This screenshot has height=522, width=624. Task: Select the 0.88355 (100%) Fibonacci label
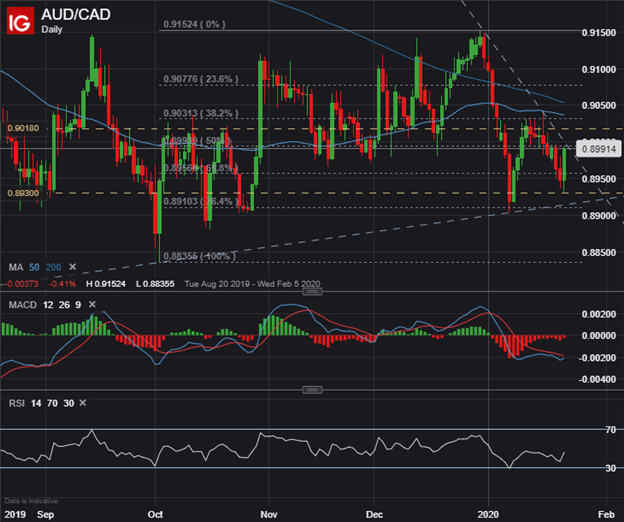tap(199, 256)
